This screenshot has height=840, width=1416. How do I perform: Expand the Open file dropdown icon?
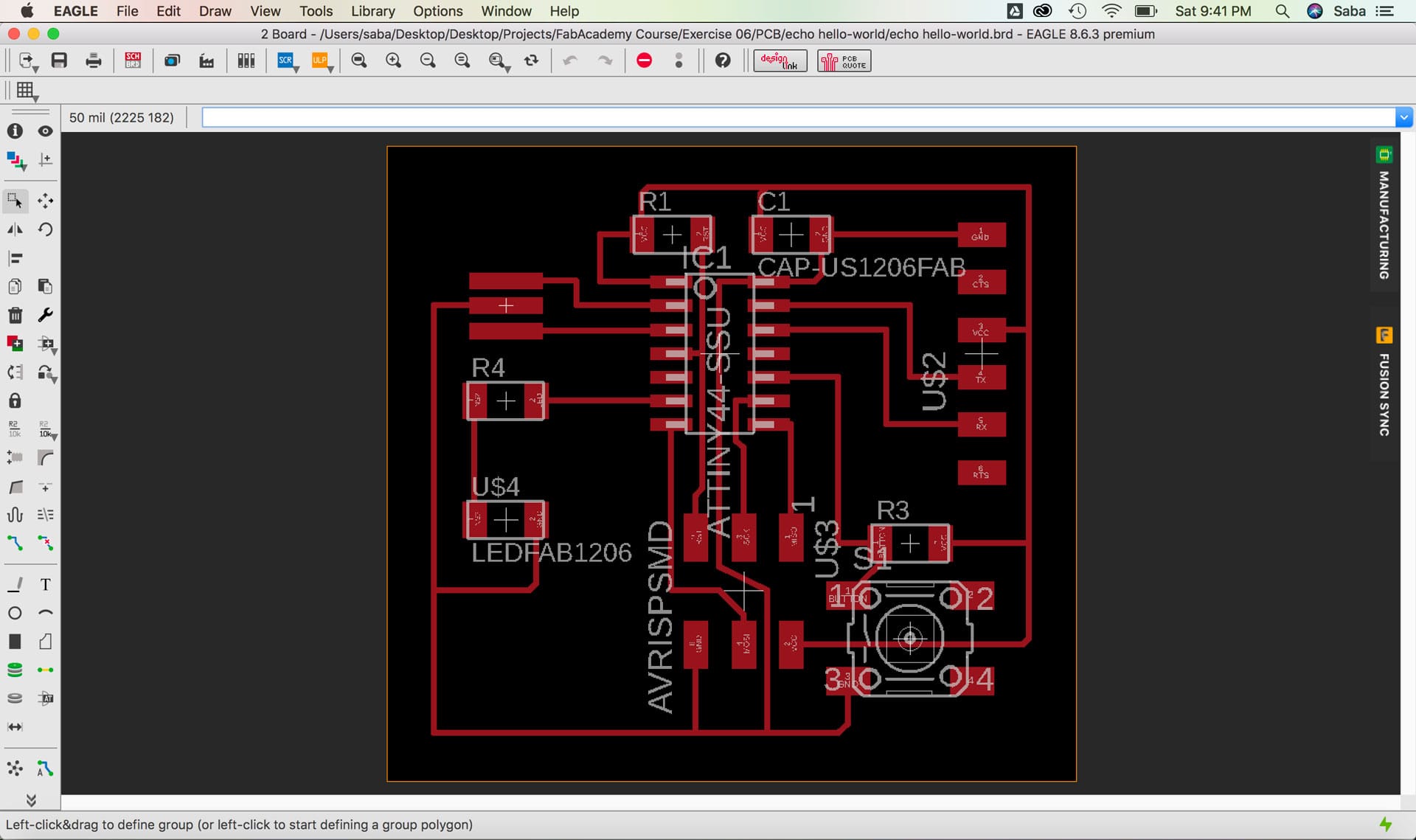[28, 61]
